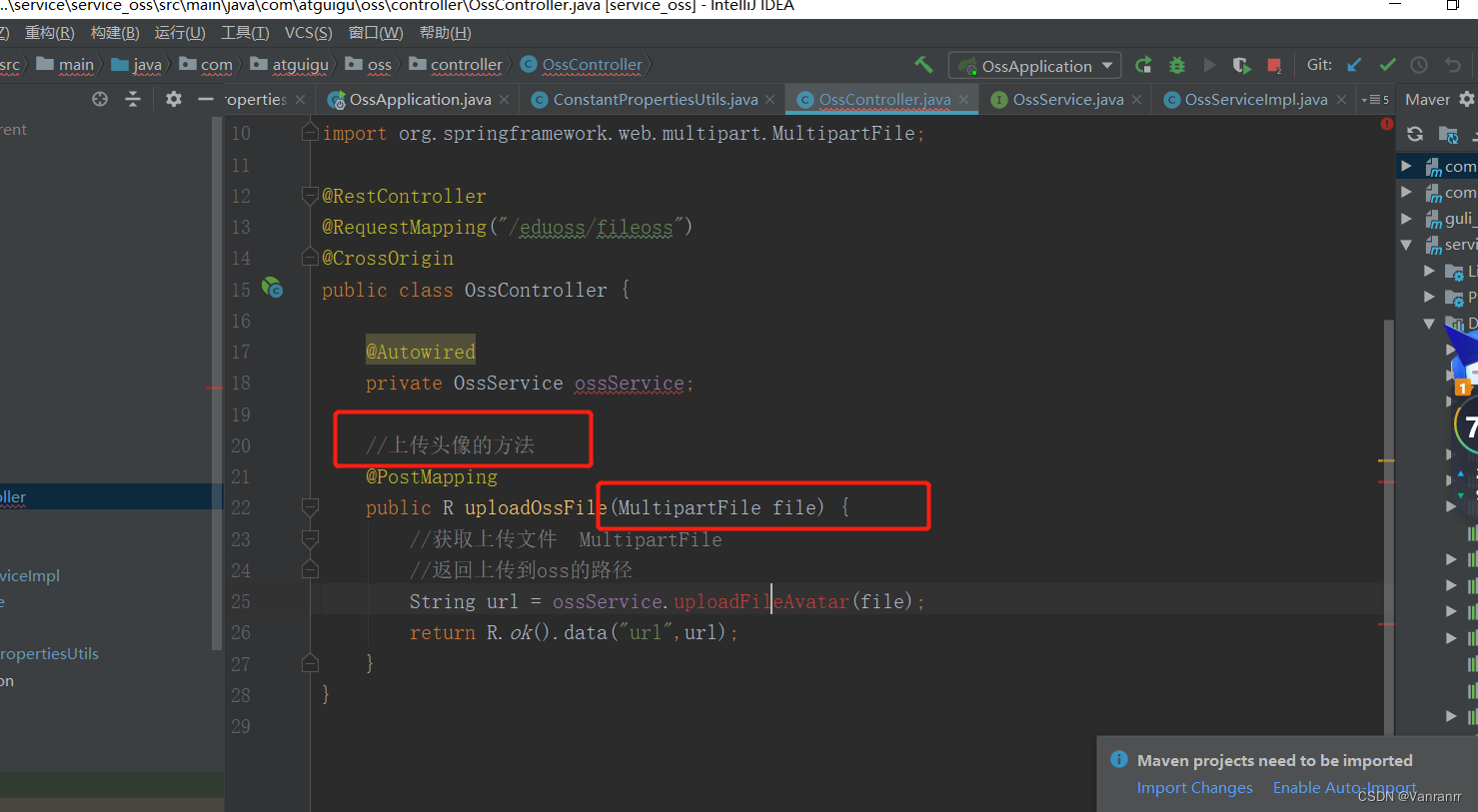Open the 构建(B) menu
The width and height of the screenshot is (1478, 812).
coord(115,33)
